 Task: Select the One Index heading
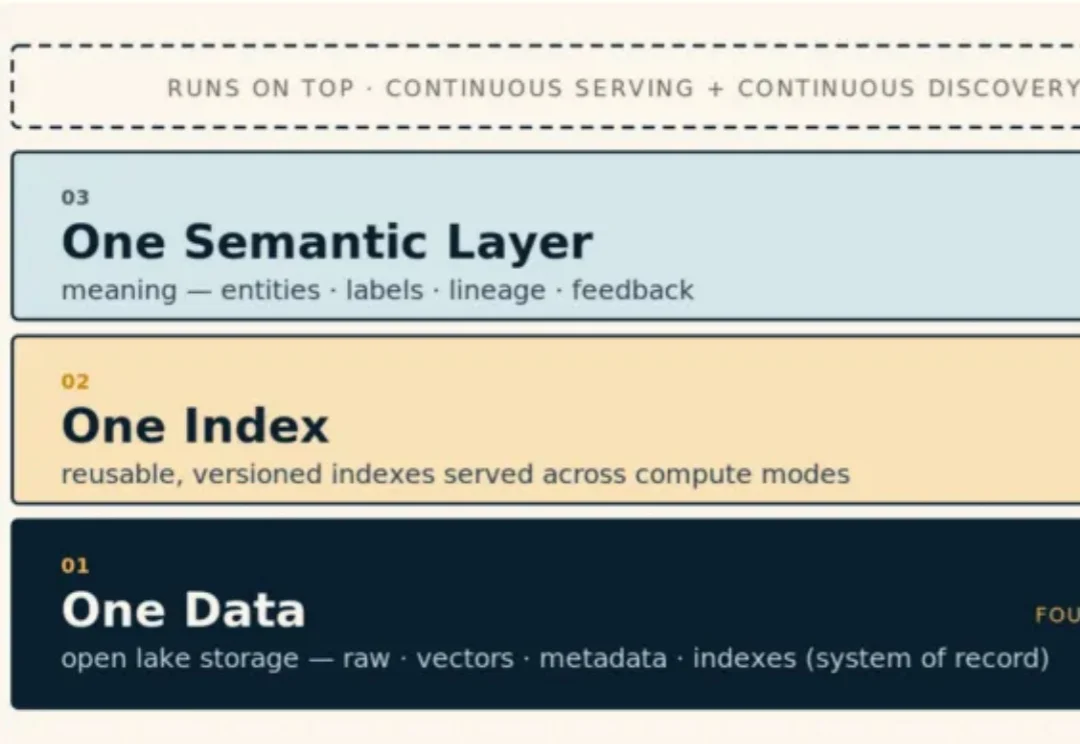pyautogui.click(x=195, y=426)
